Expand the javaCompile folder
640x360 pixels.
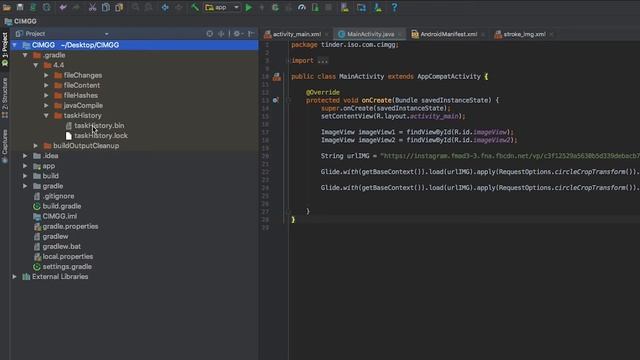[46, 105]
